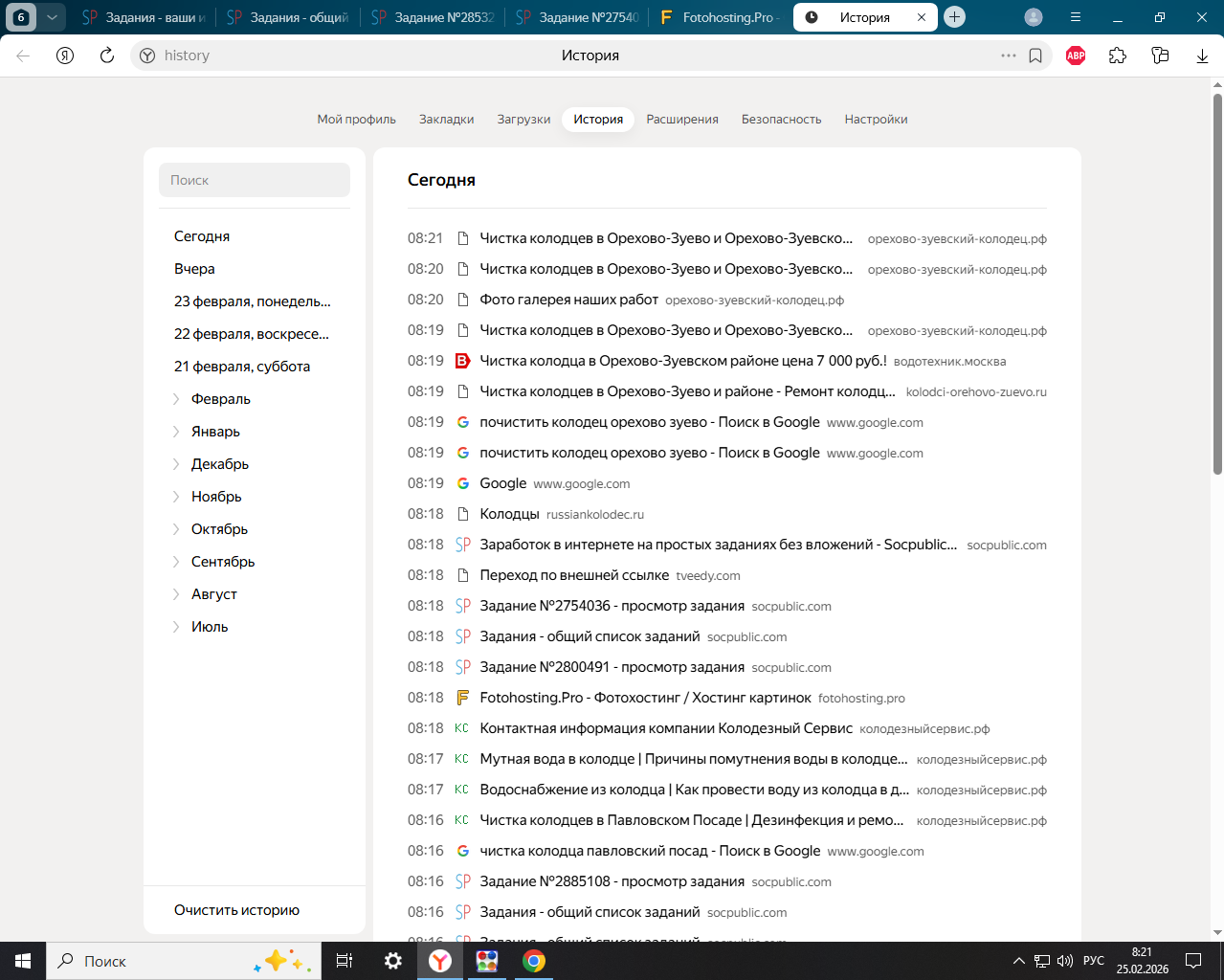Click Очистить историю button
Screen dimensions: 1224x980
[236, 910]
